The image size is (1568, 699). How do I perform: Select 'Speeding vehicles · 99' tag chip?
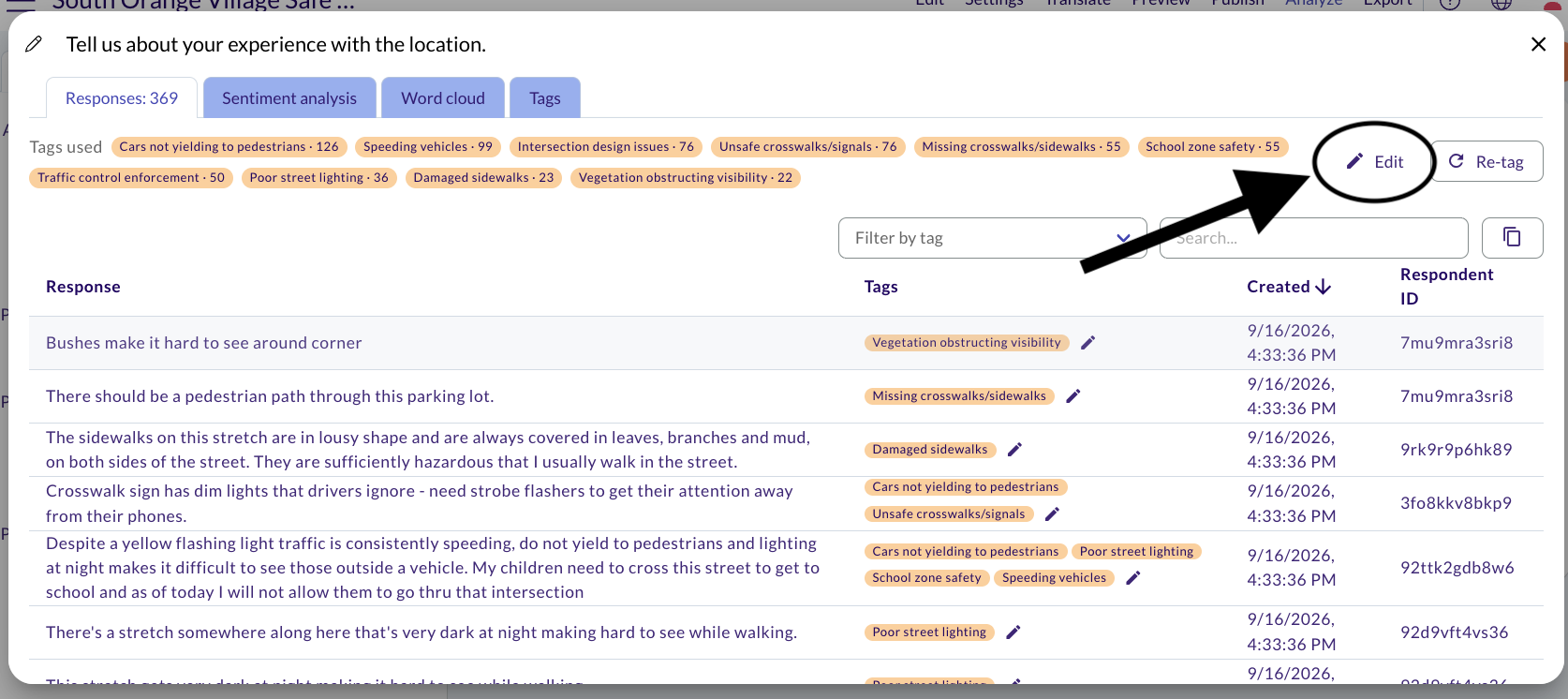tap(428, 147)
